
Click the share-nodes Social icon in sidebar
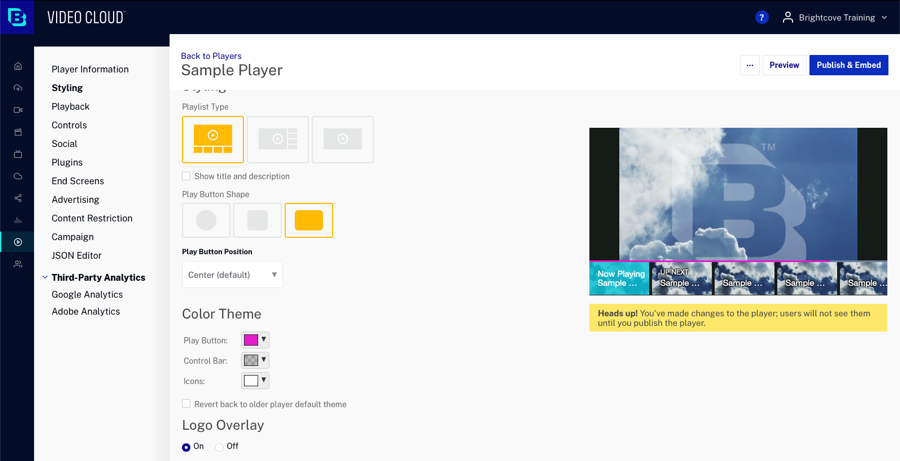(x=18, y=198)
